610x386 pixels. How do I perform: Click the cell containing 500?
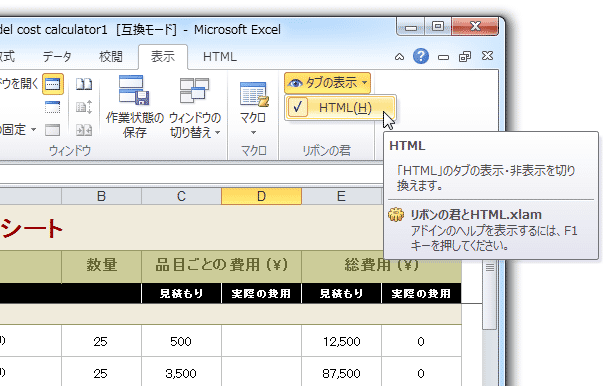pos(181,341)
